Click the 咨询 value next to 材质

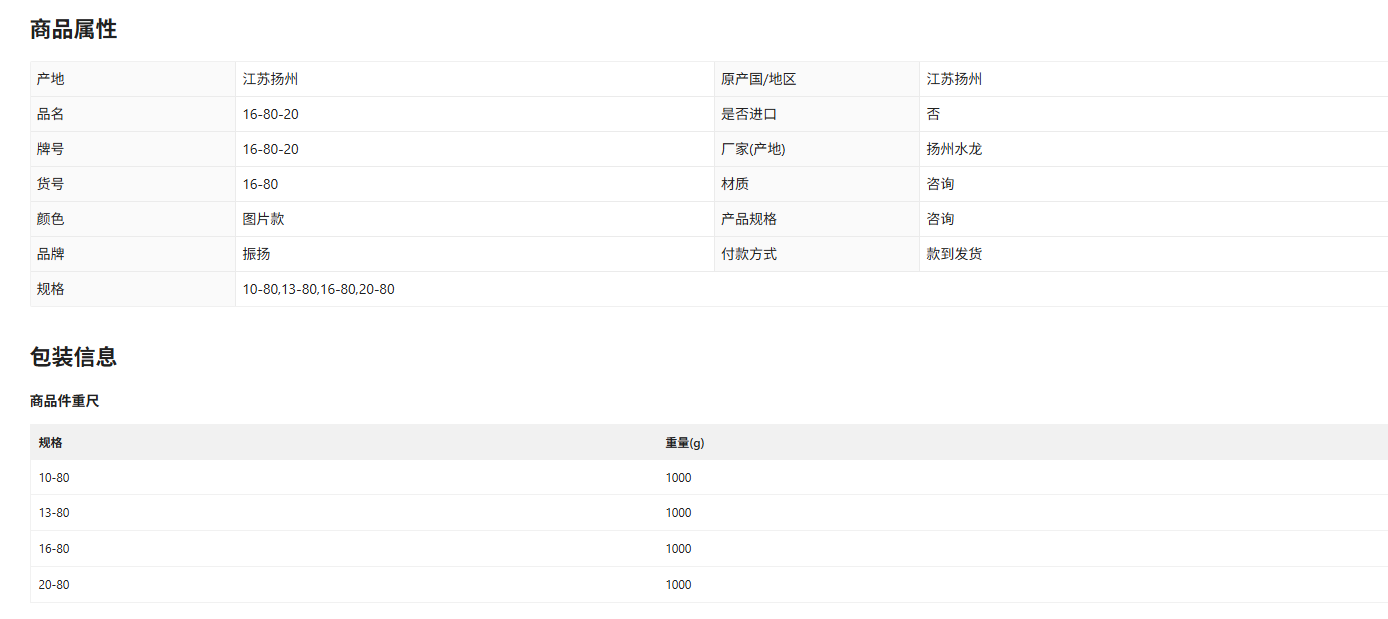[x=940, y=184]
